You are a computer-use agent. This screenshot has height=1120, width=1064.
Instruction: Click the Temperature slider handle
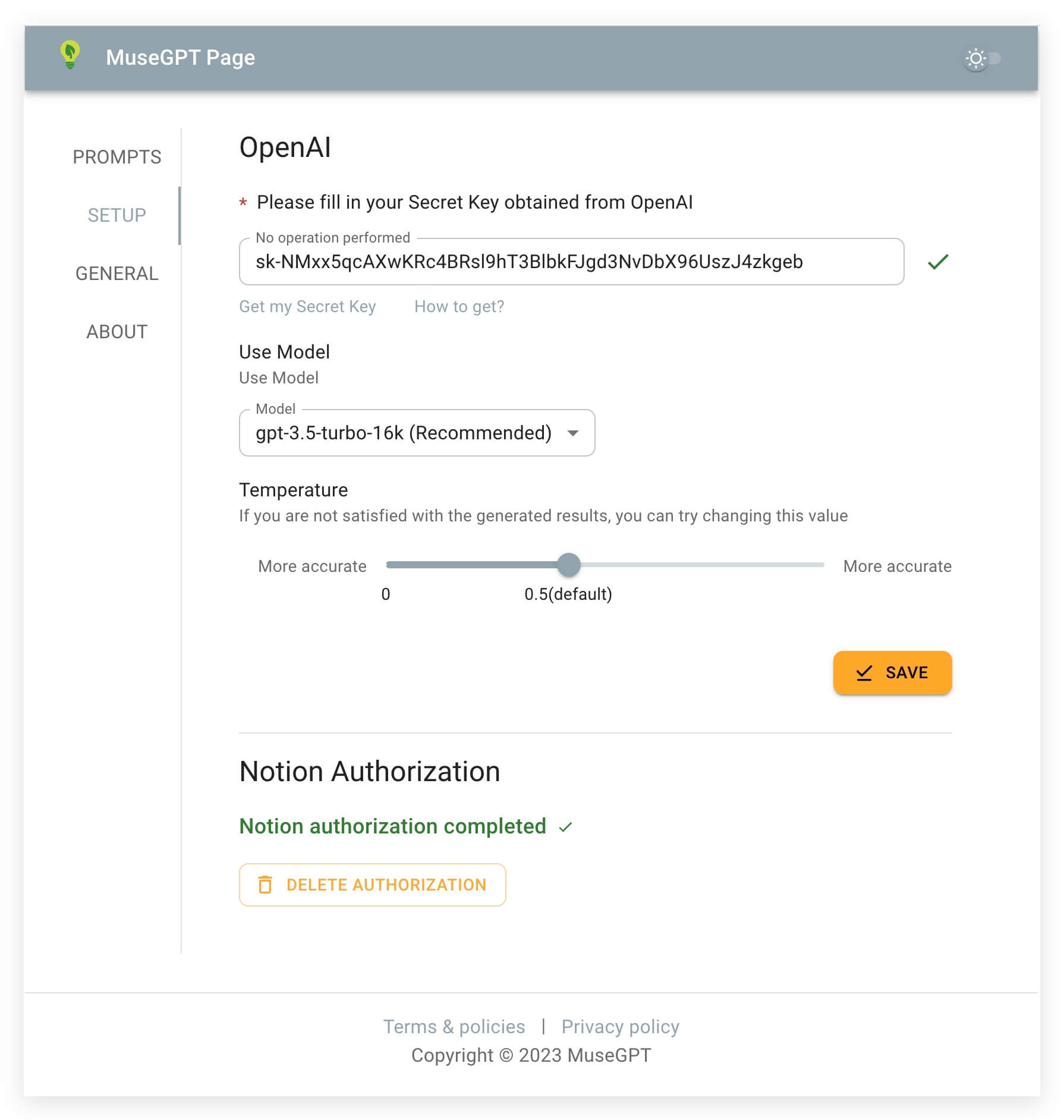click(x=569, y=565)
